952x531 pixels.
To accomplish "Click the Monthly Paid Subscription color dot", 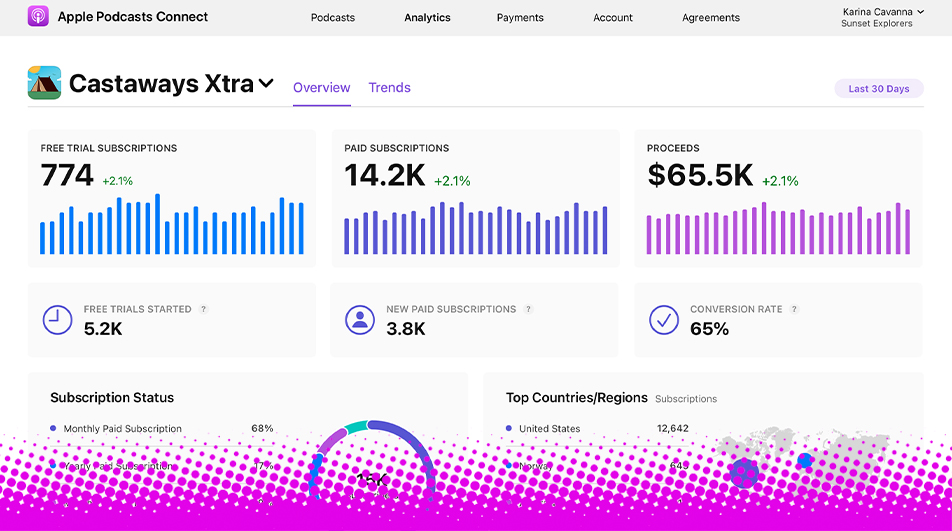I will click(x=53, y=428).
